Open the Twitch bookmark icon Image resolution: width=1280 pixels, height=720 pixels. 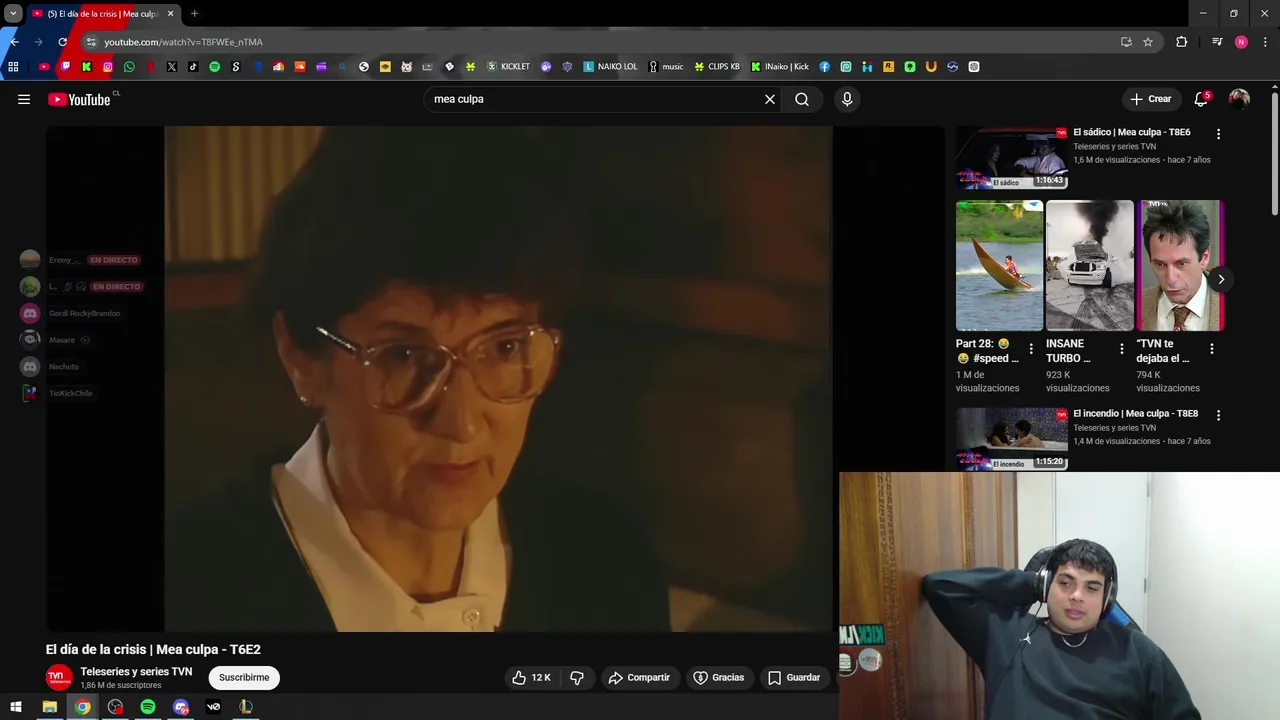[x=66, y=67]
